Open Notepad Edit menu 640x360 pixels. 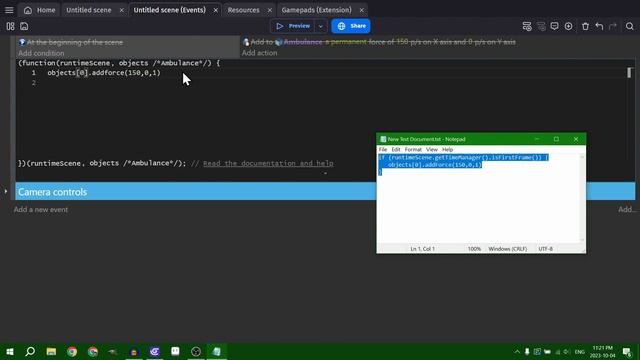click(396, 150)
